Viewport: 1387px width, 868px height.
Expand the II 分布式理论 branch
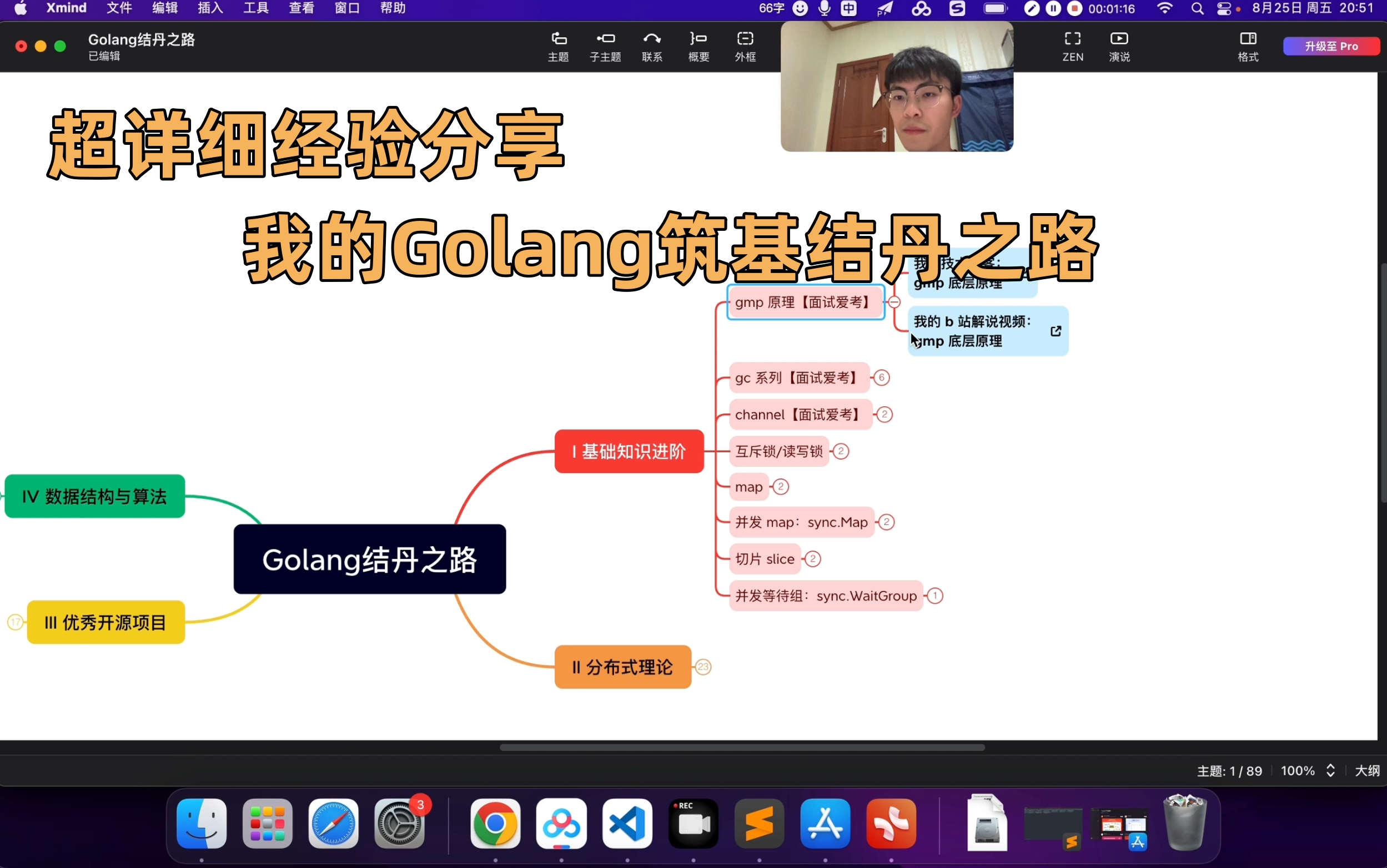pyautogui.click(x=703, y=667)
